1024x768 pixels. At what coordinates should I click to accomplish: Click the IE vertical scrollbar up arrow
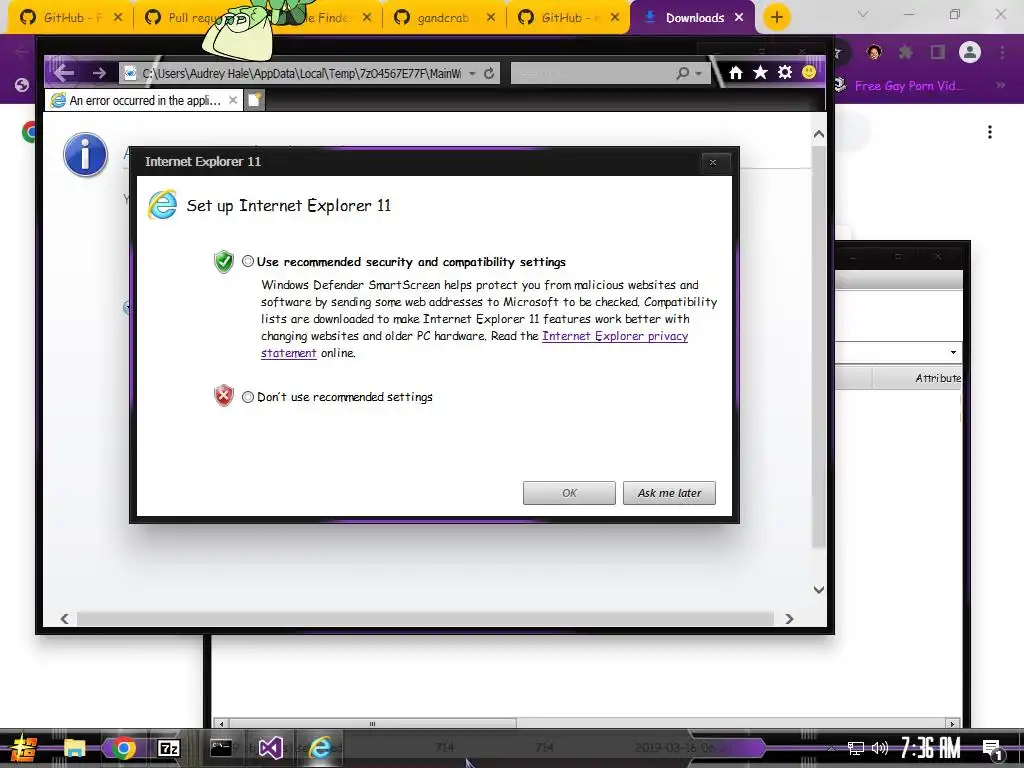tap(818, 134)
